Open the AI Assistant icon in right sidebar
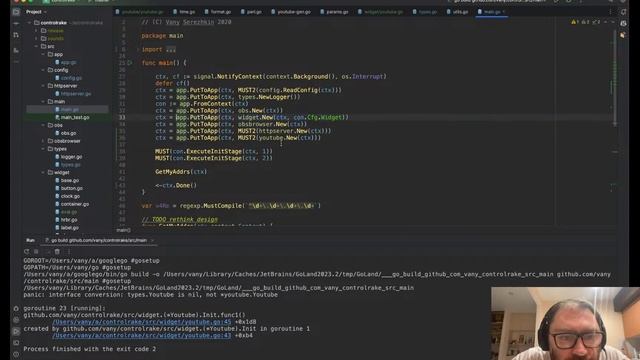 coord(623,36)
